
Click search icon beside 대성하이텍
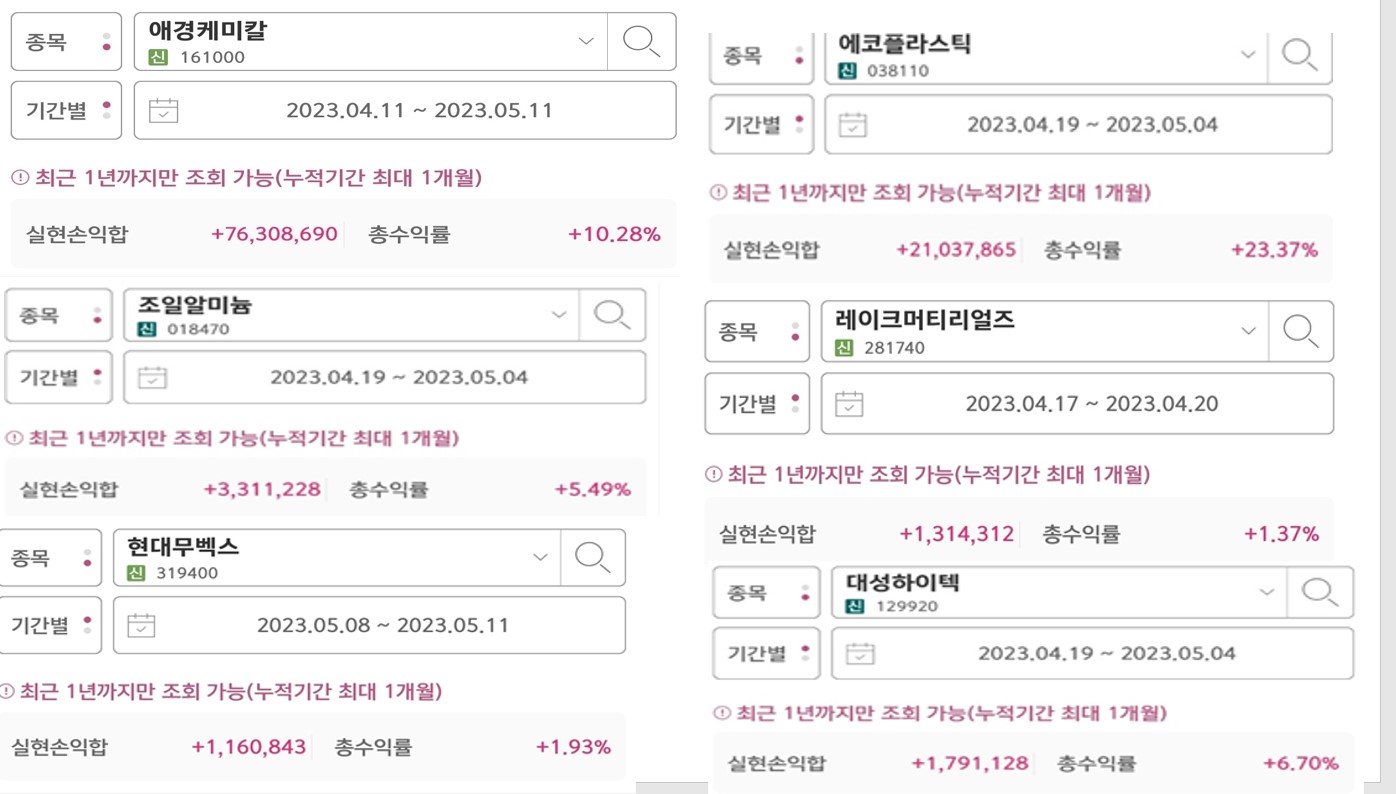coord(1319,592)
